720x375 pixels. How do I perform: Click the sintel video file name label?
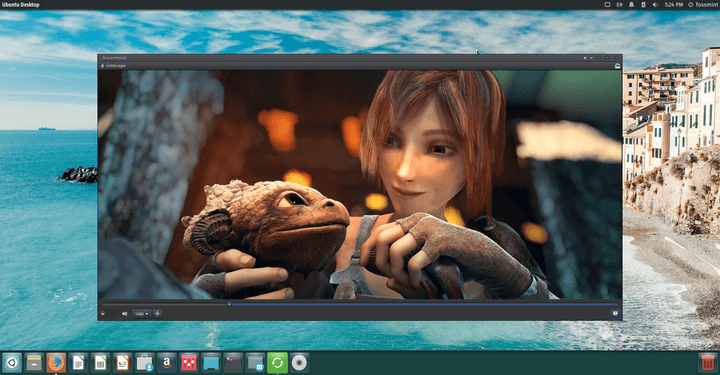(x=115, y=66)
